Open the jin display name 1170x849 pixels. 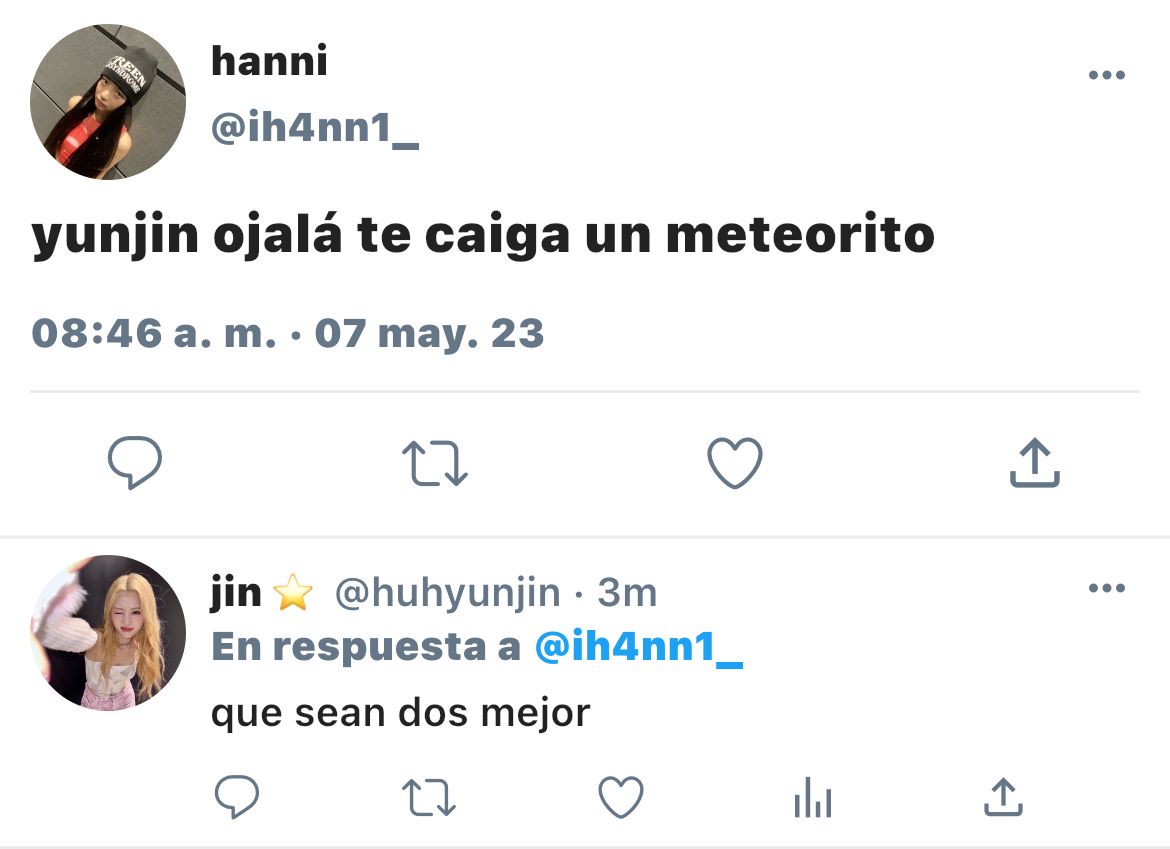[x=236, y=594]
